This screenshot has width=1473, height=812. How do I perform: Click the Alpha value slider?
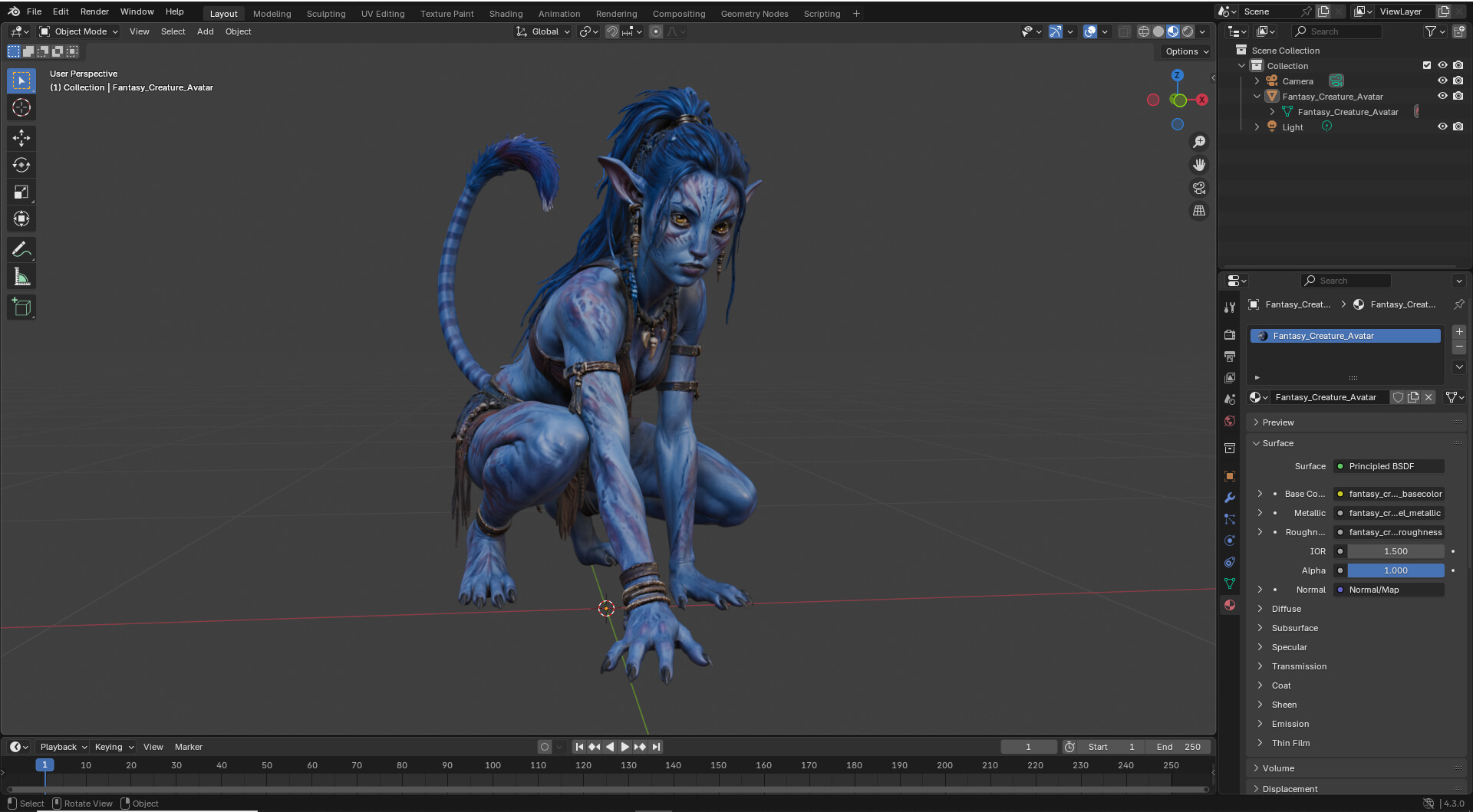[x=1396, y=570]
